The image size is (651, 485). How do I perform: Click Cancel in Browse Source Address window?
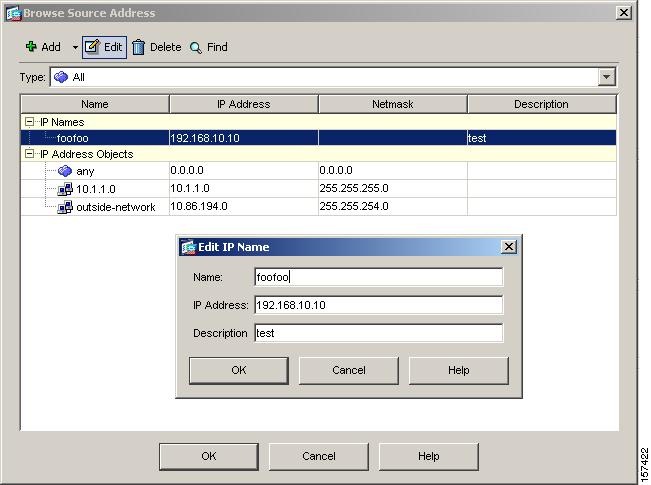point(319,456)
